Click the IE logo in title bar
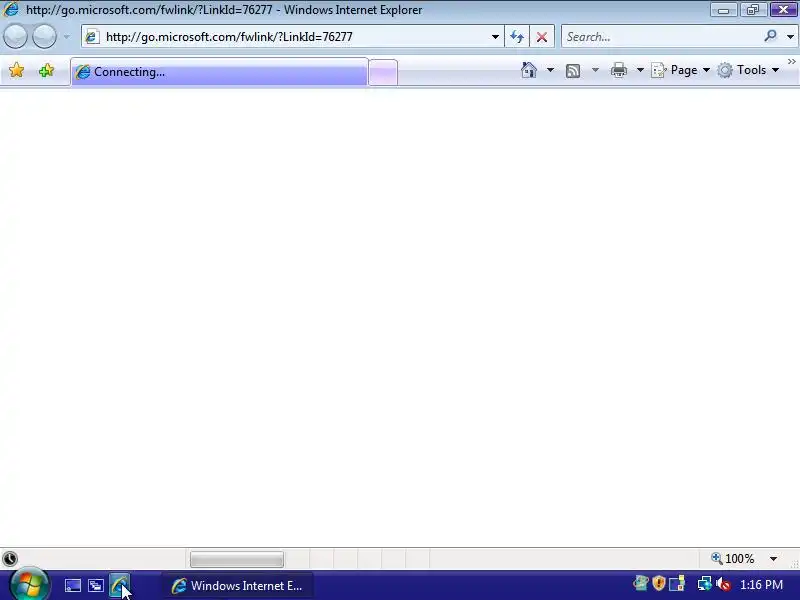Screen dimensions: 800x600 click(11, 9)
